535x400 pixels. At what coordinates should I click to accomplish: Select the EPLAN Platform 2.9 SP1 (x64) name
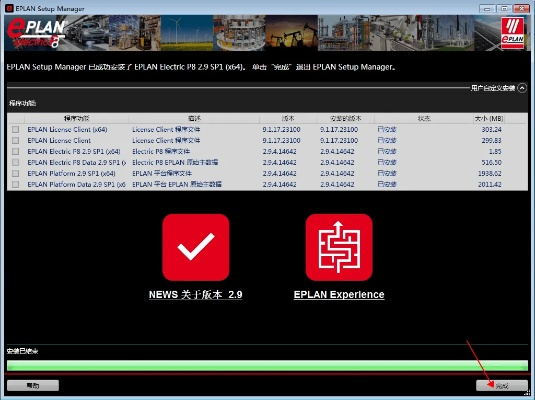[x=71, y=173]
